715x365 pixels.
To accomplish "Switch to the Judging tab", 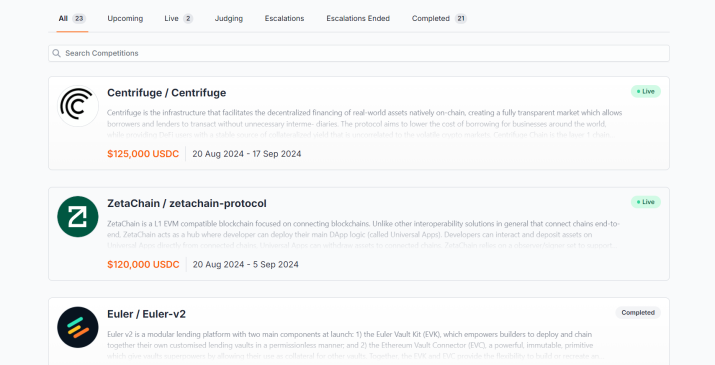I will pos(229,19).
